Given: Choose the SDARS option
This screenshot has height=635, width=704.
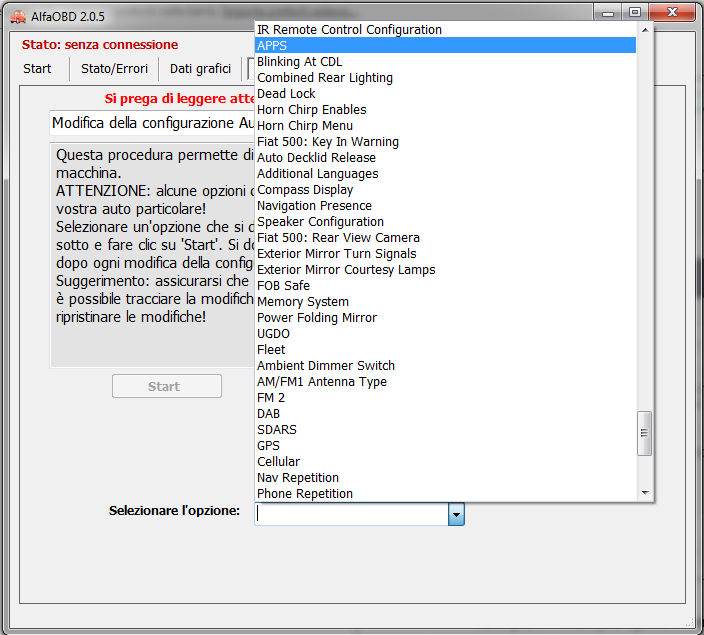Looking at the screenshot, I should click(x=445, y=430).
